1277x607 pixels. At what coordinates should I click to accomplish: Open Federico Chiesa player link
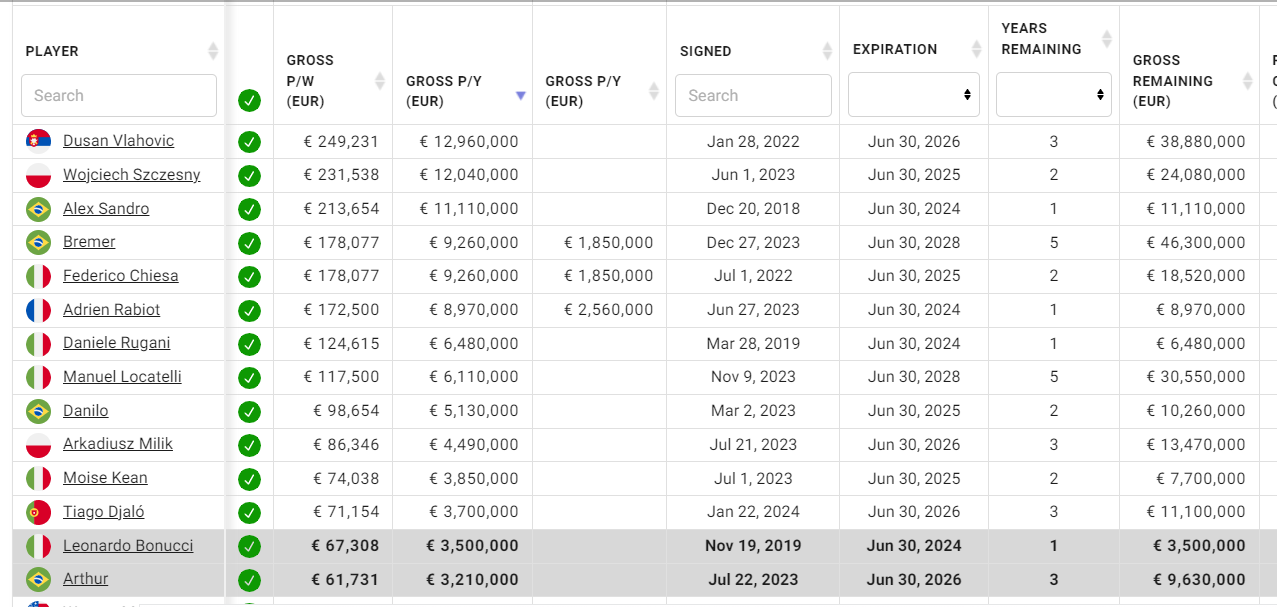[120, 276]
